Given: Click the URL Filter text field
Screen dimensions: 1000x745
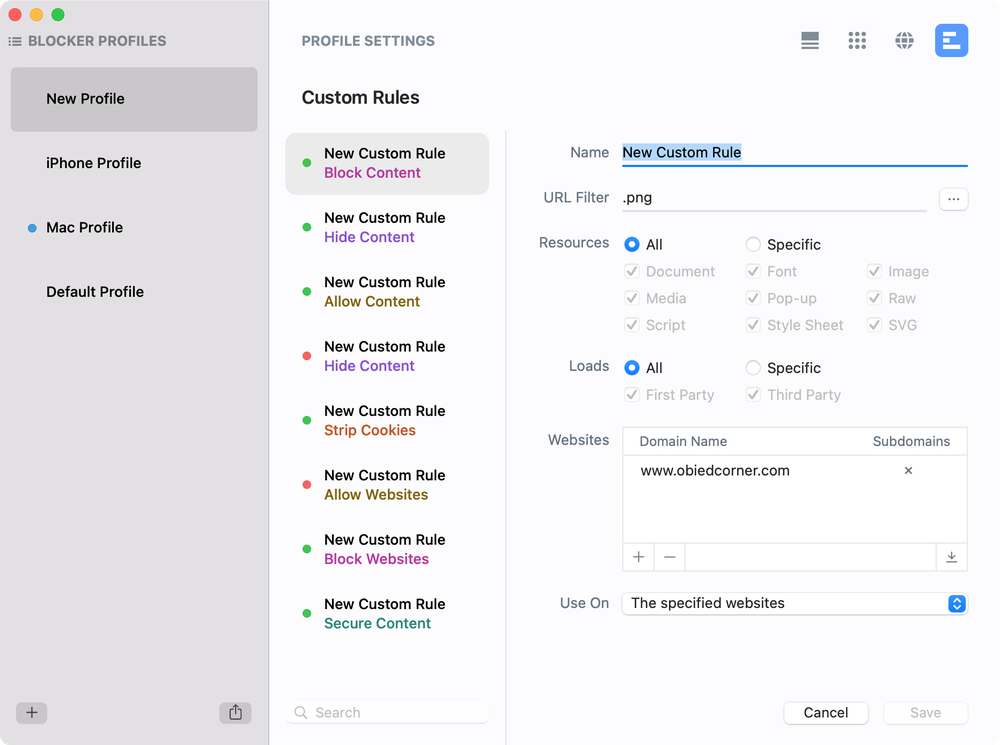Looking at the screenshot, I should pyautogui.click(x=773, y=198).
